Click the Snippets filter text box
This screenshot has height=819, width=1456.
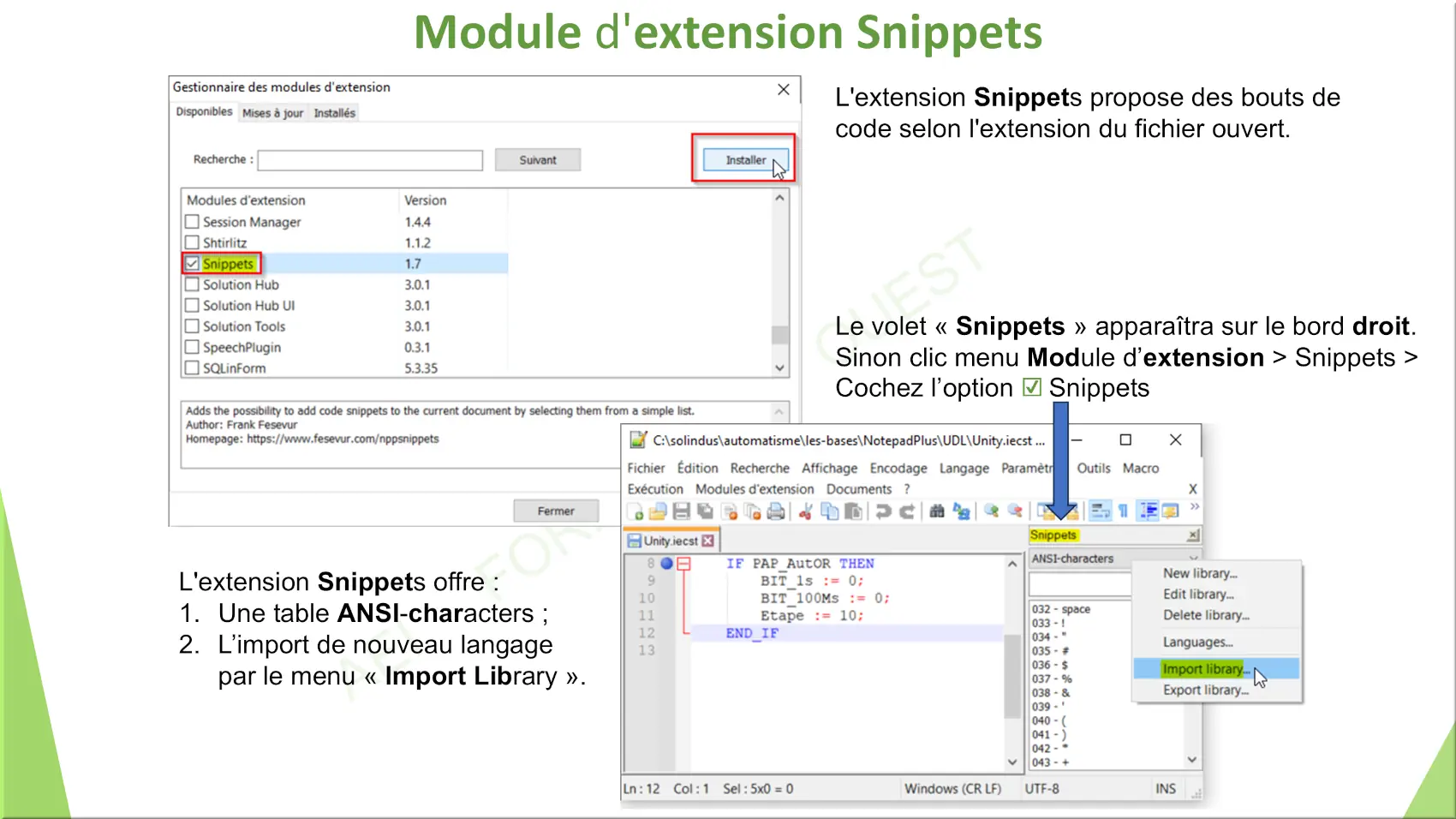coord(1081,584)
